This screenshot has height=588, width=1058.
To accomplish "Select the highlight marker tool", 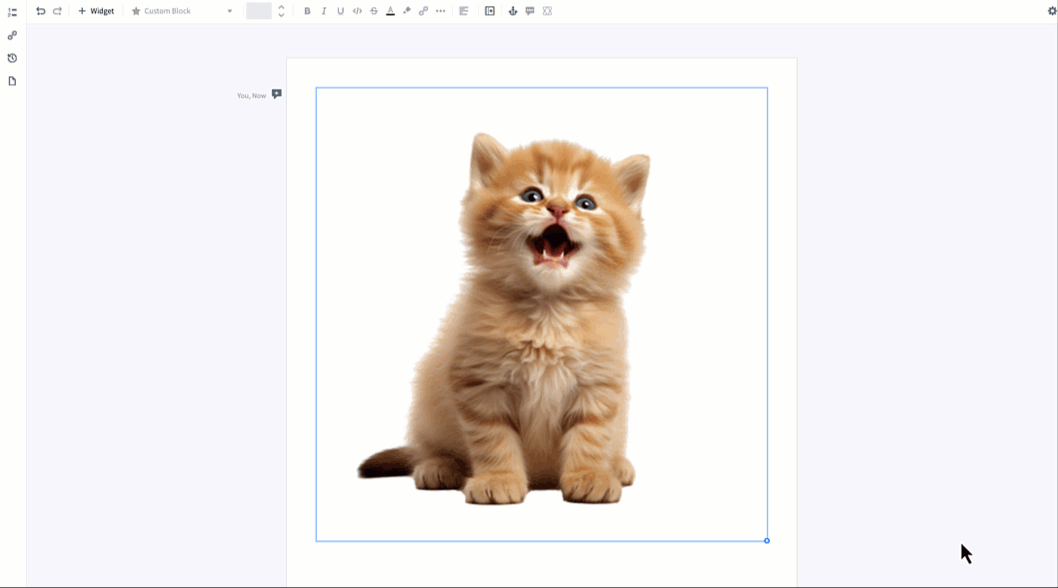I will pos(406,11).
